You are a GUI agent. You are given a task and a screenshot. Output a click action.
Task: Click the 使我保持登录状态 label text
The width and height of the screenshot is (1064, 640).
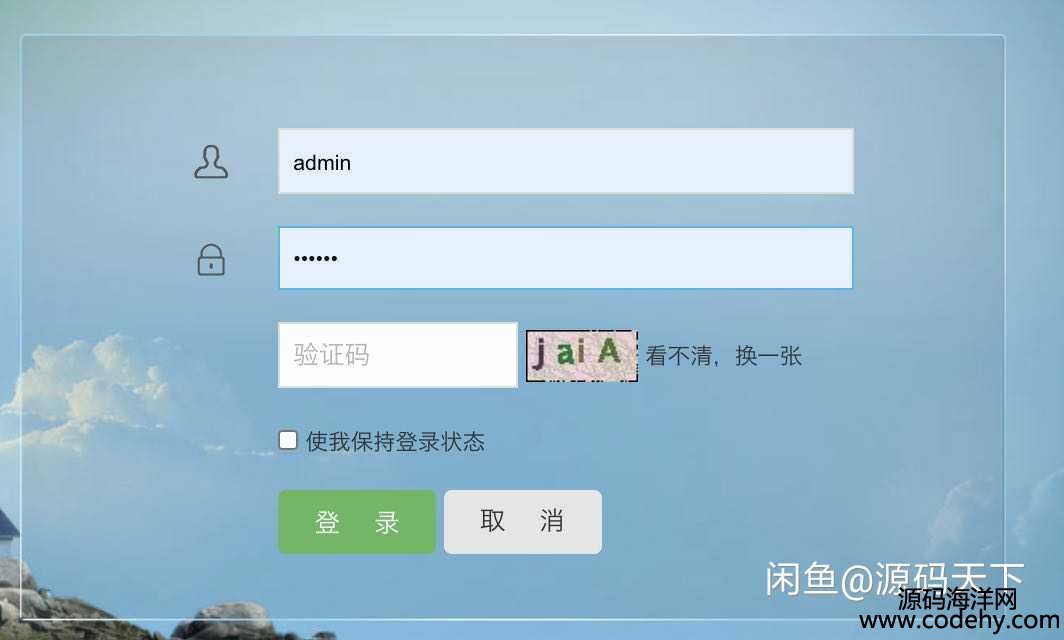[x=395, y=442]
